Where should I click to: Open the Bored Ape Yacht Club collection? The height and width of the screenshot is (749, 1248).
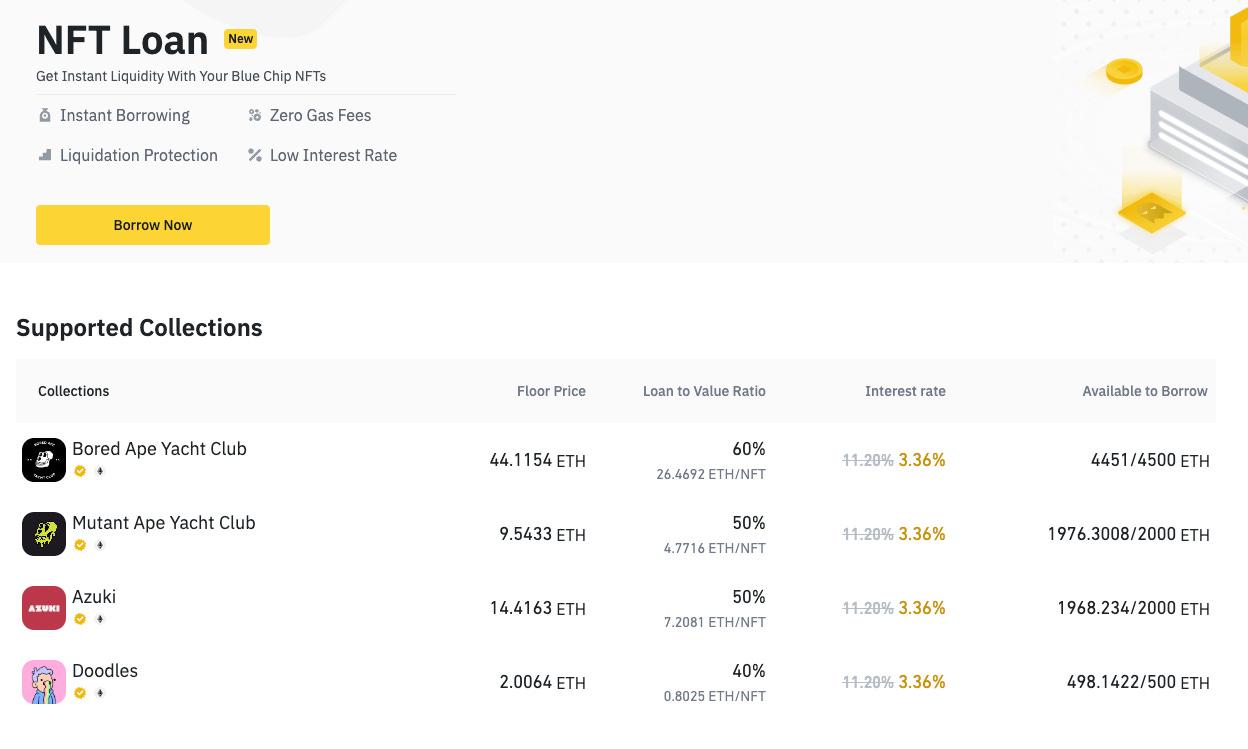[159, 449]
